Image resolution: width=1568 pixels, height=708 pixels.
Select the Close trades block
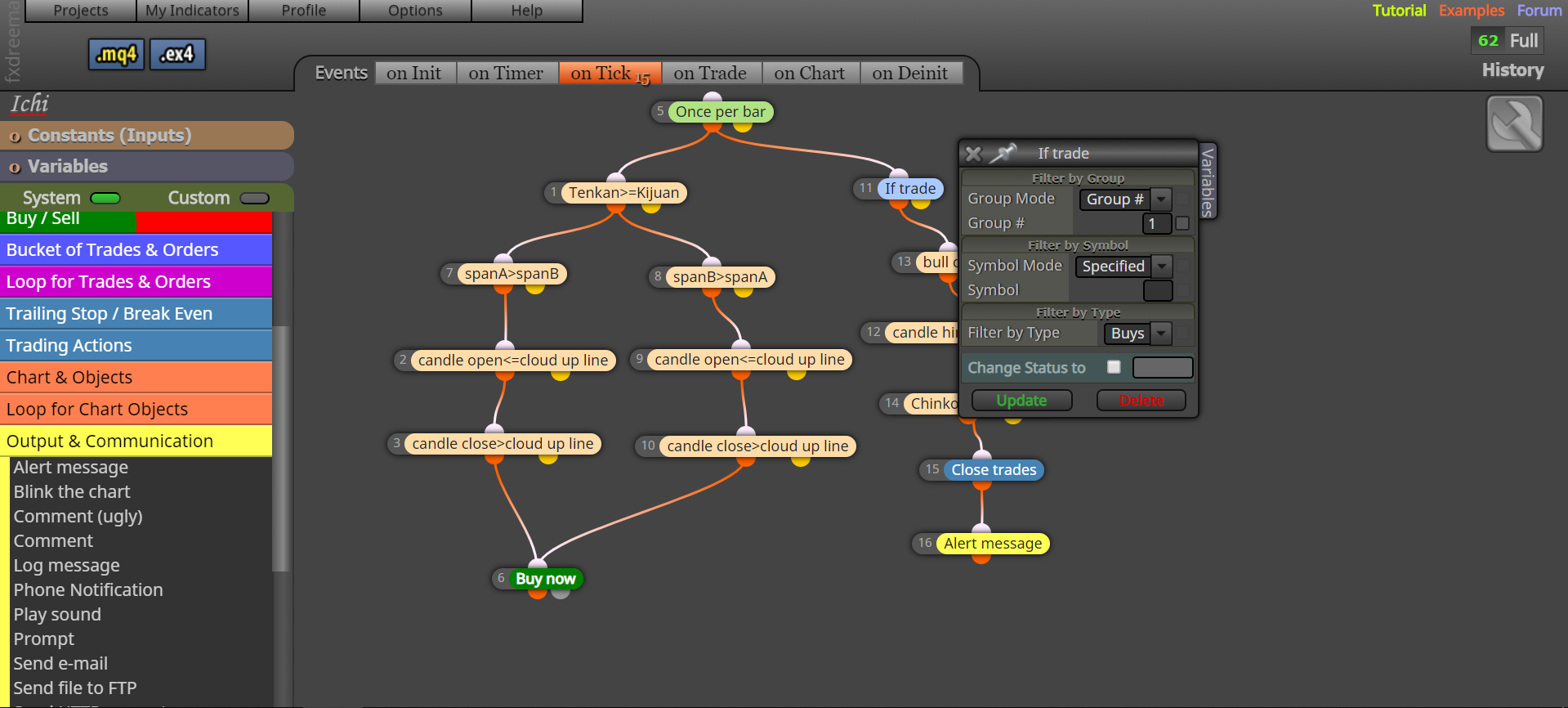click(x=994, y=470)
